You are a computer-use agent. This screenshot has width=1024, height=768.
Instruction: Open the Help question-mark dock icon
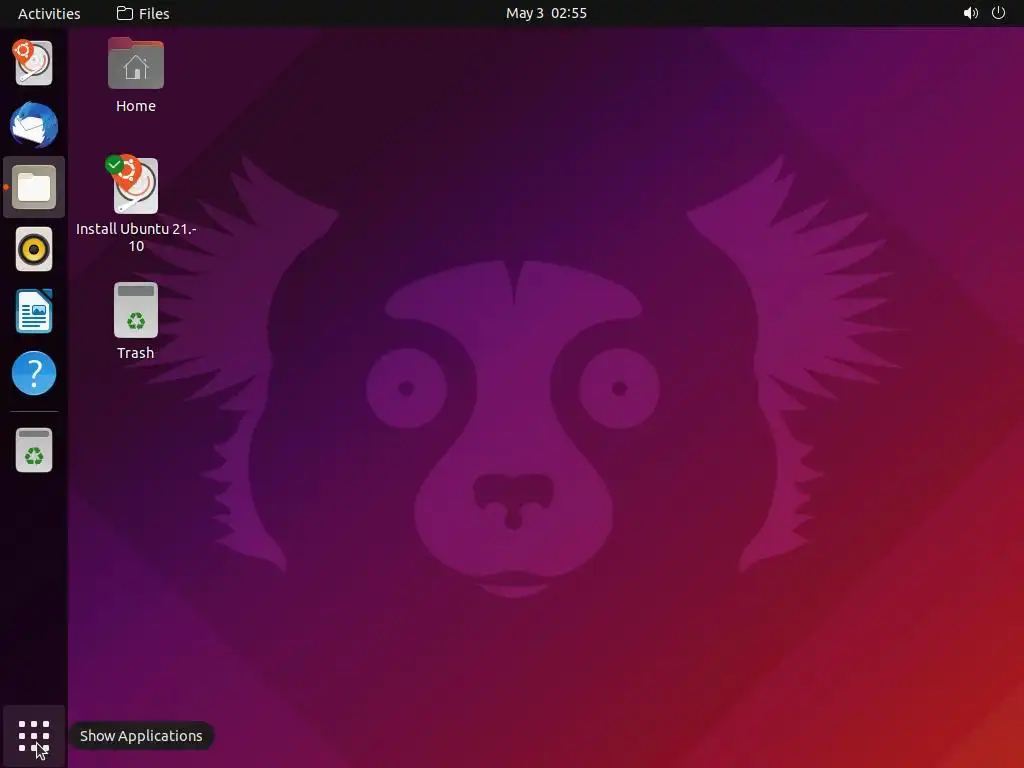coord(34,373)
